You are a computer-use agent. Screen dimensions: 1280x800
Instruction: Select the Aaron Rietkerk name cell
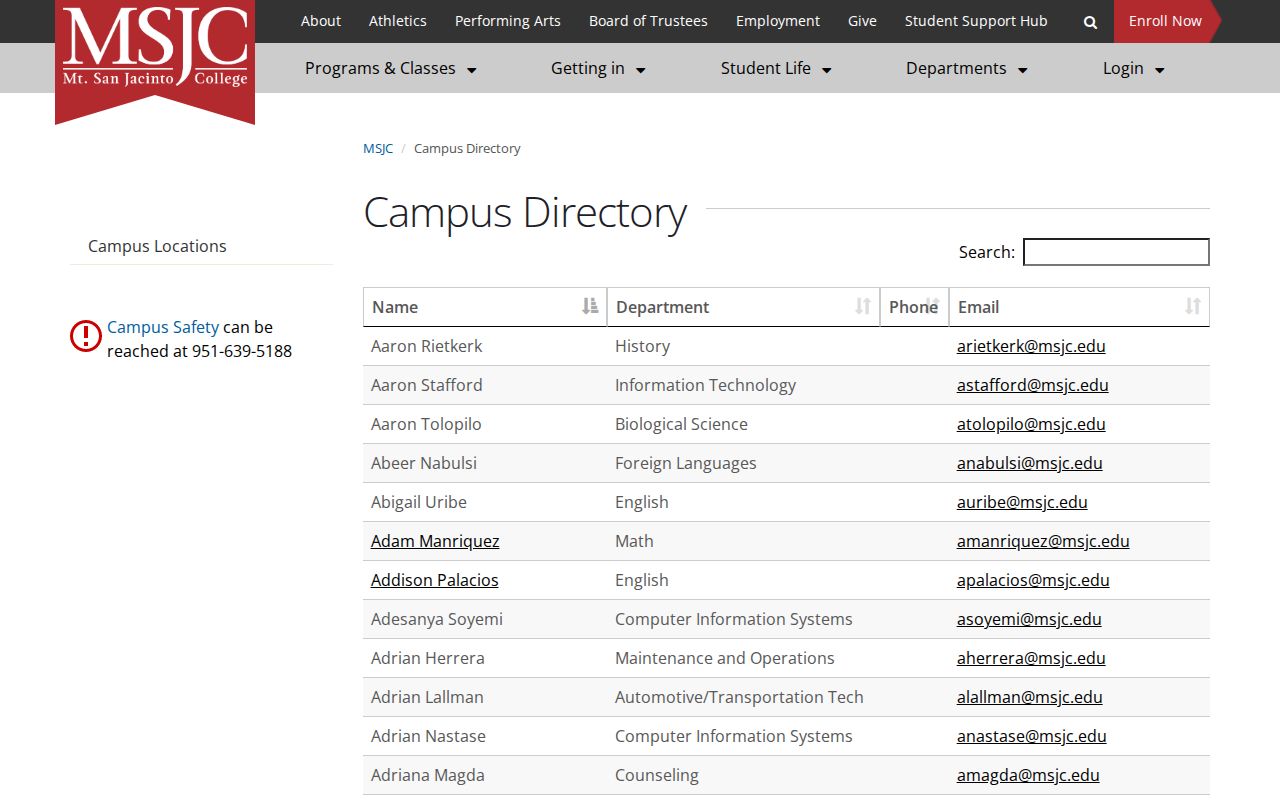pos(485,346)
